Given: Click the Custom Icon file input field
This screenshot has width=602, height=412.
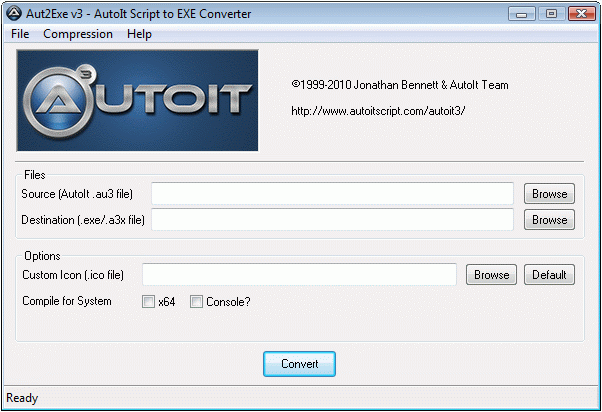Looking at the screenshot, I should pos(299,274).
